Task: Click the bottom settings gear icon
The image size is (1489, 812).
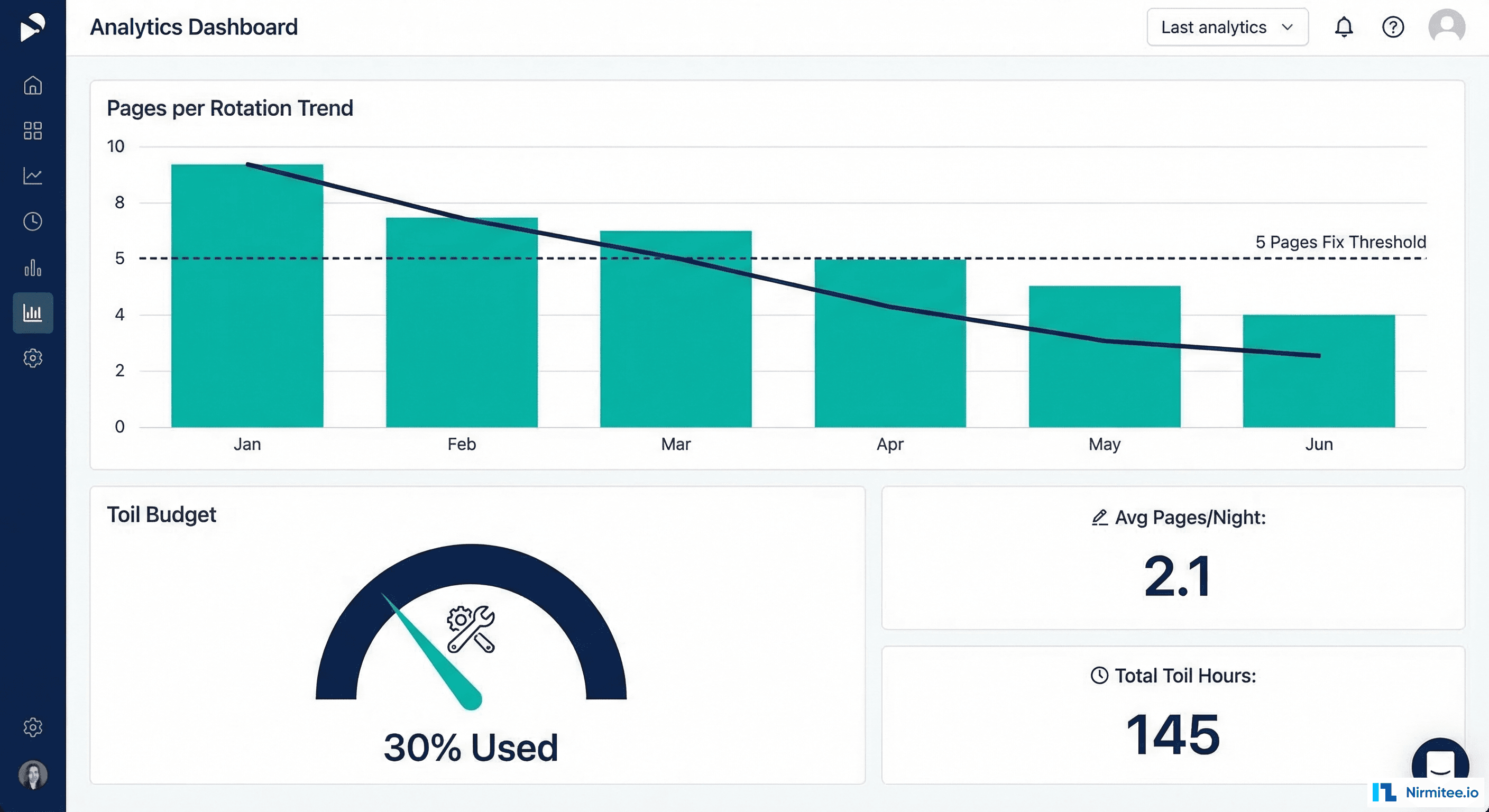Action: tap(33, 727)
